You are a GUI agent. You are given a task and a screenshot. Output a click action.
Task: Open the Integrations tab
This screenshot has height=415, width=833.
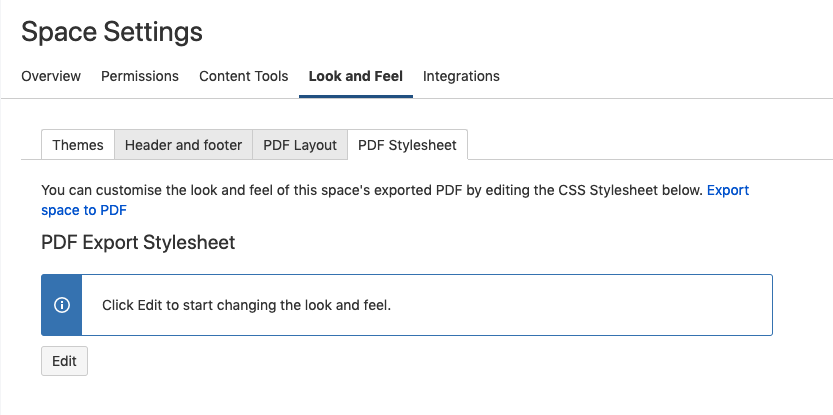461,76
